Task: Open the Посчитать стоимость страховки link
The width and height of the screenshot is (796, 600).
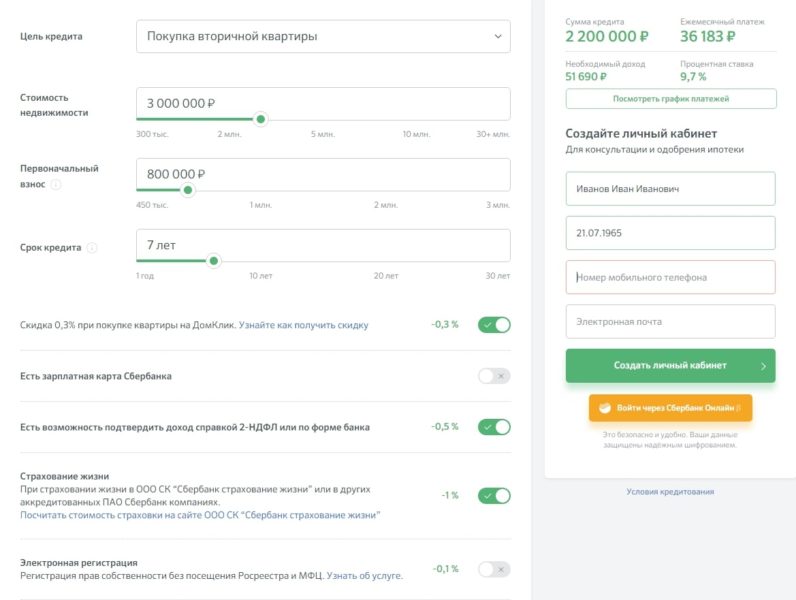Action: coord(200,515)
